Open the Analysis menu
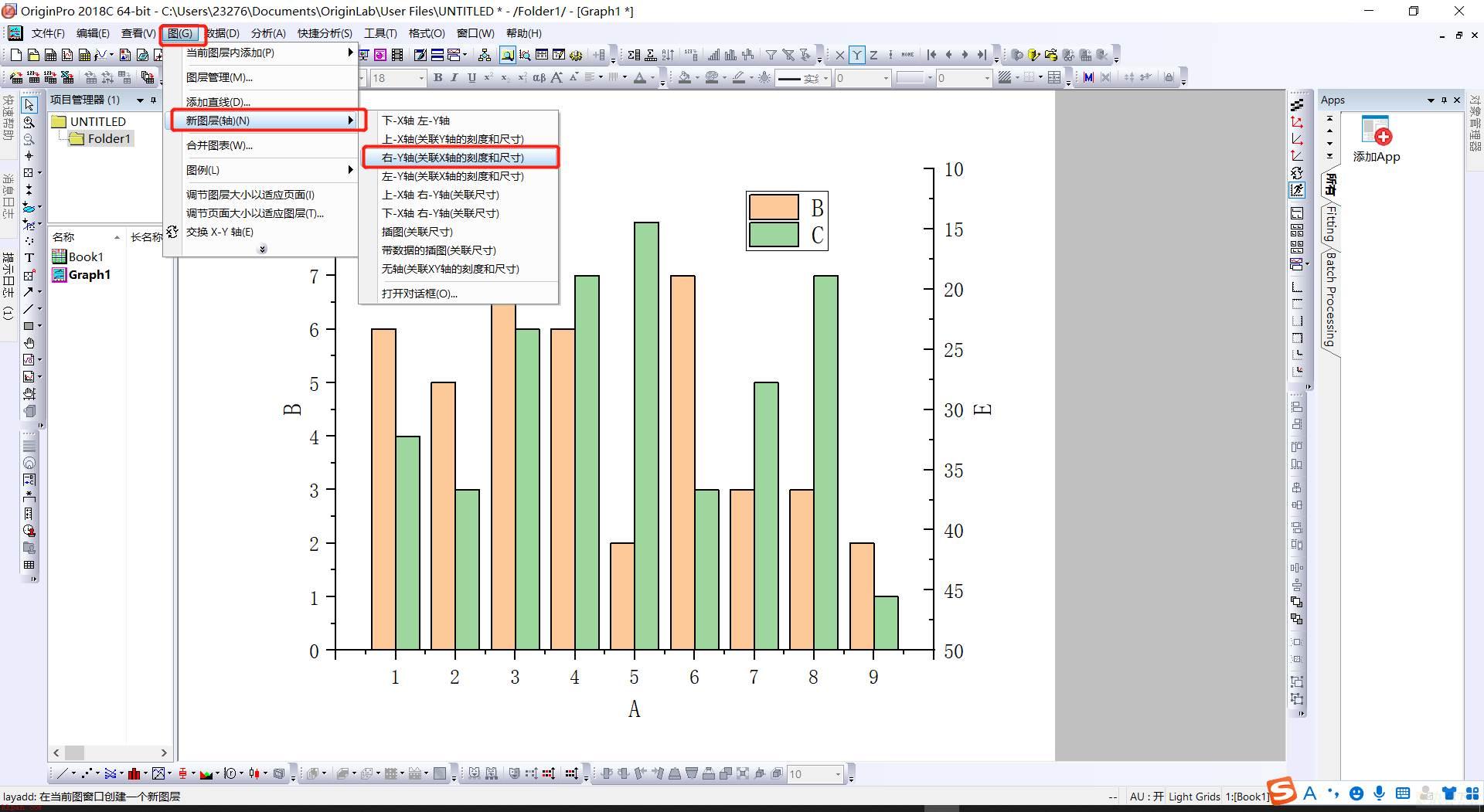Image resolution: width=1484 pixels, height=812 pixels. tap(267, 33)
